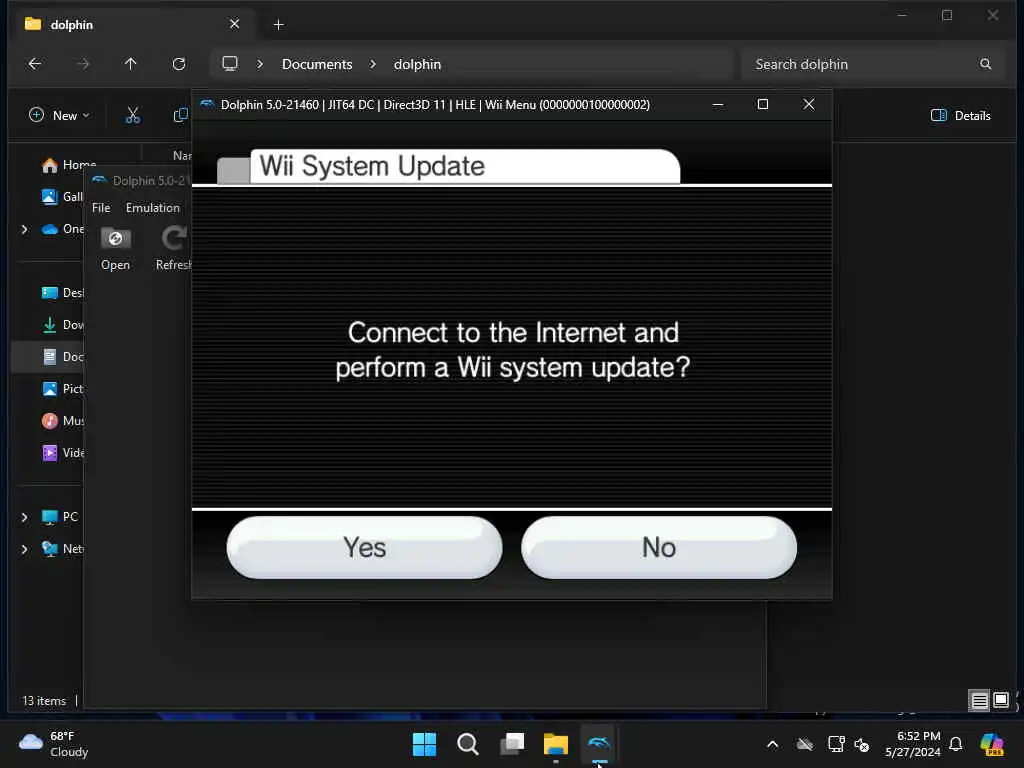
Task: Select OneDrive in the sidebar
Action: pos(63,229)
